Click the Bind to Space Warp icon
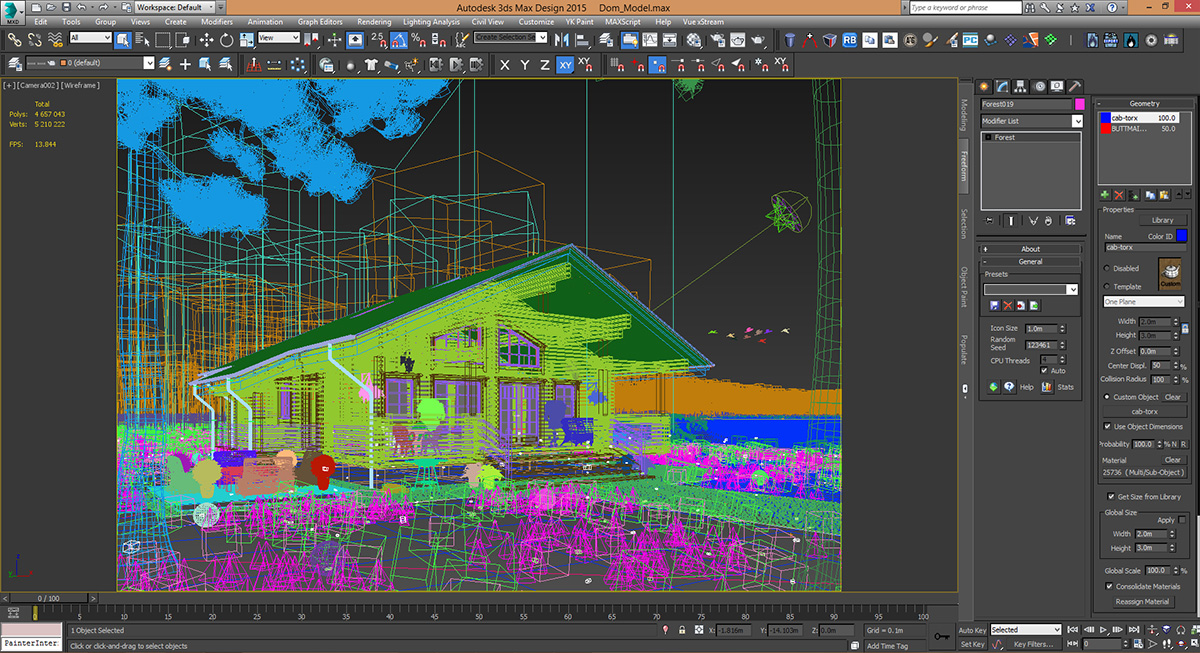 [56, 40]
